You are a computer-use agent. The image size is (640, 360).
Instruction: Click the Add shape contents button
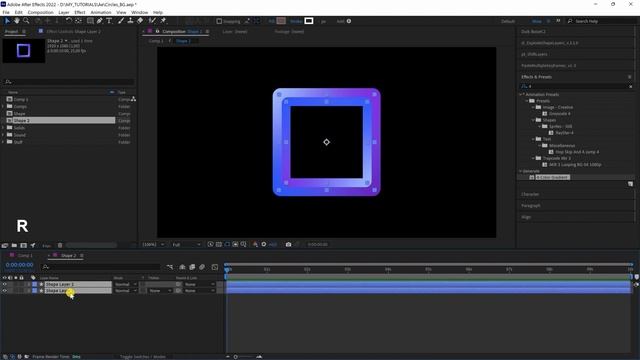349,21
